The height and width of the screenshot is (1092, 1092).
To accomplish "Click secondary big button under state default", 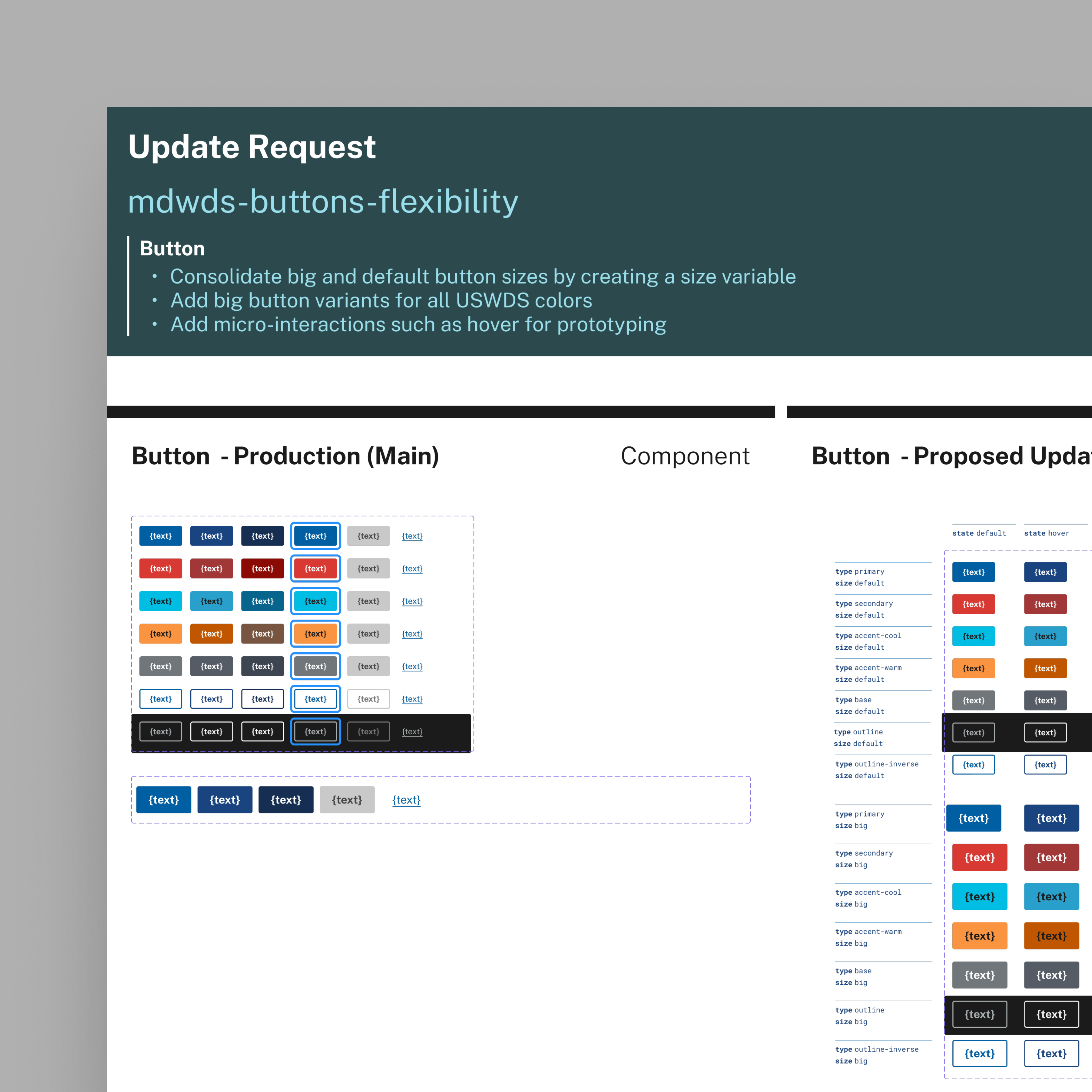I will pyautogui.click(x=979, y=857).
